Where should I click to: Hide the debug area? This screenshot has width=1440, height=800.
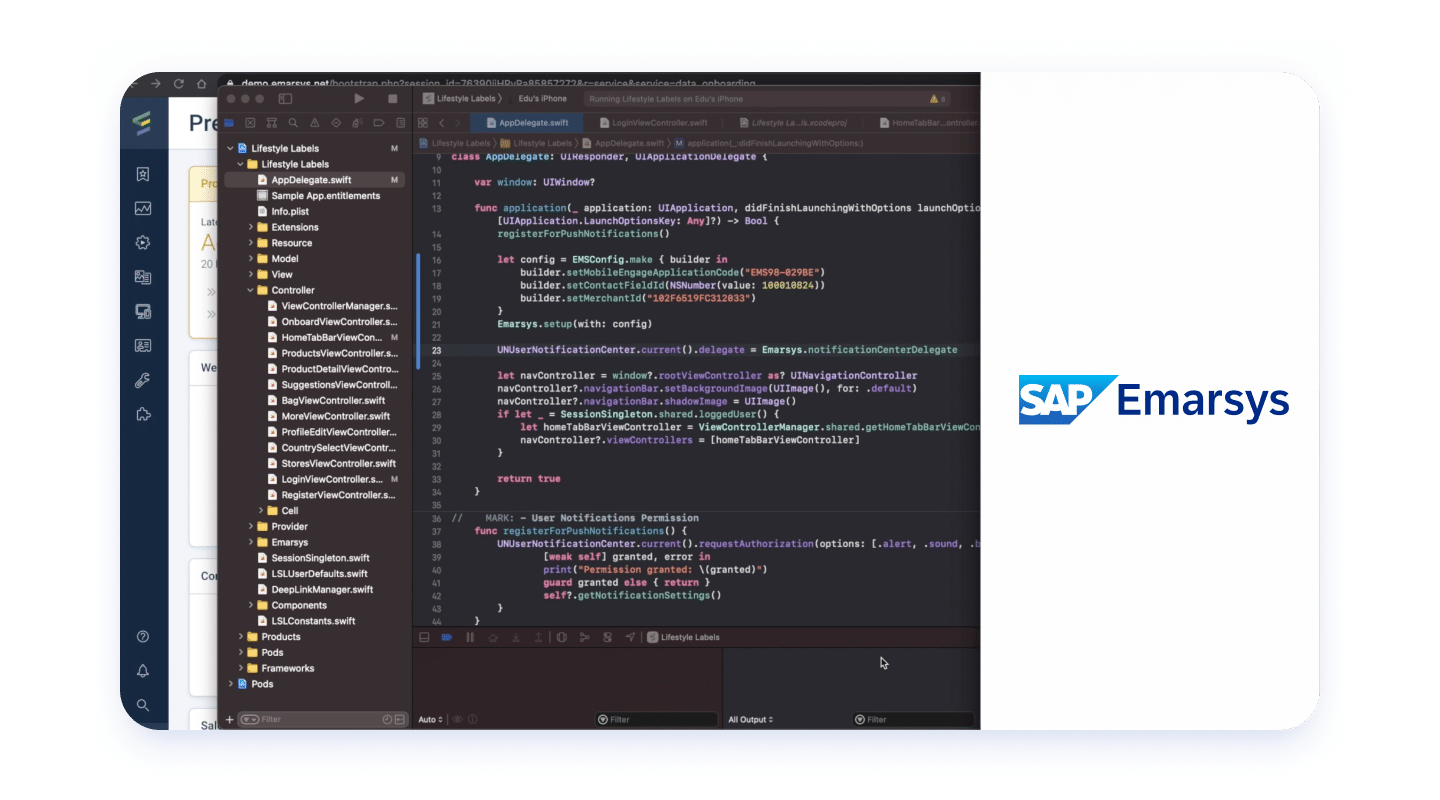pos(425,637)
